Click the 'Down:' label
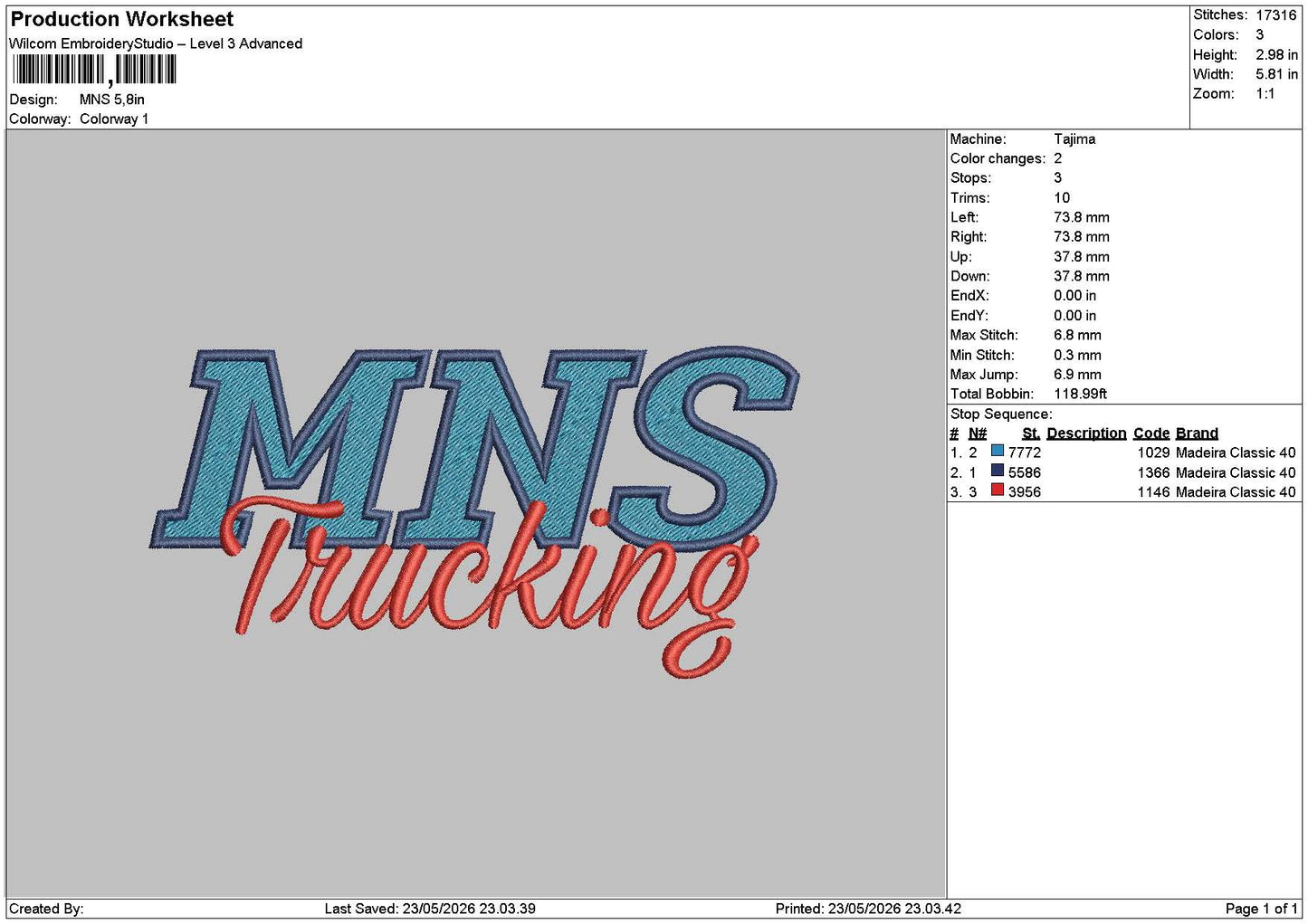The height and width of the screenshot is (924, 1308). (x=969, y=276)
